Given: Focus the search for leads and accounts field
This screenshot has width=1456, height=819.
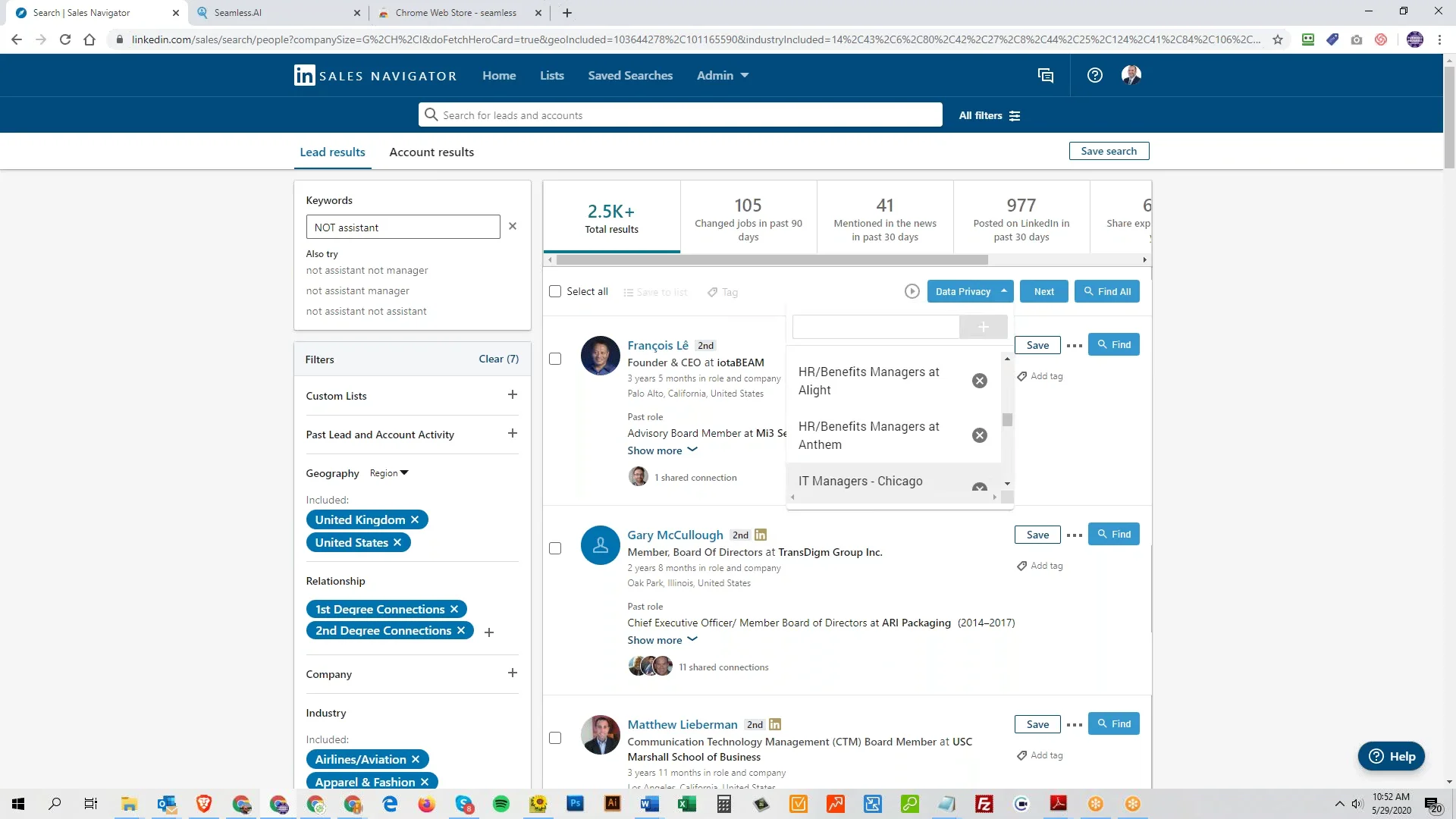Looking at the screenshot, I should (x=680, y=115).
